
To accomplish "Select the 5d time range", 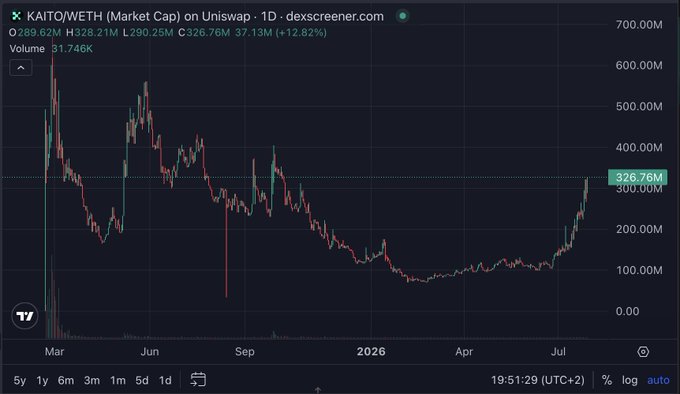I will [142, 381].
